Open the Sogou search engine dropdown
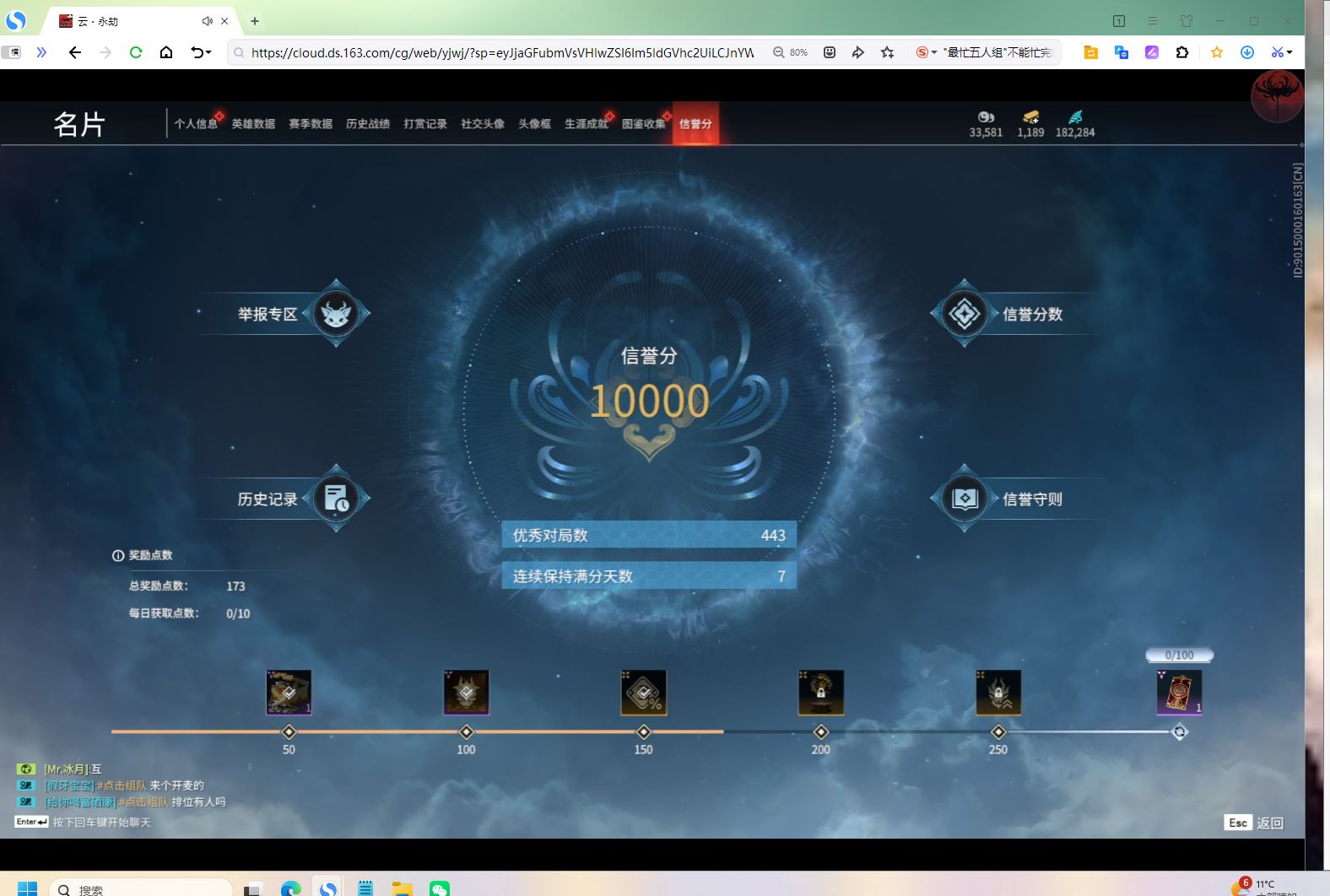Viewport: 1330px width, 896px height. coord(927,52)
